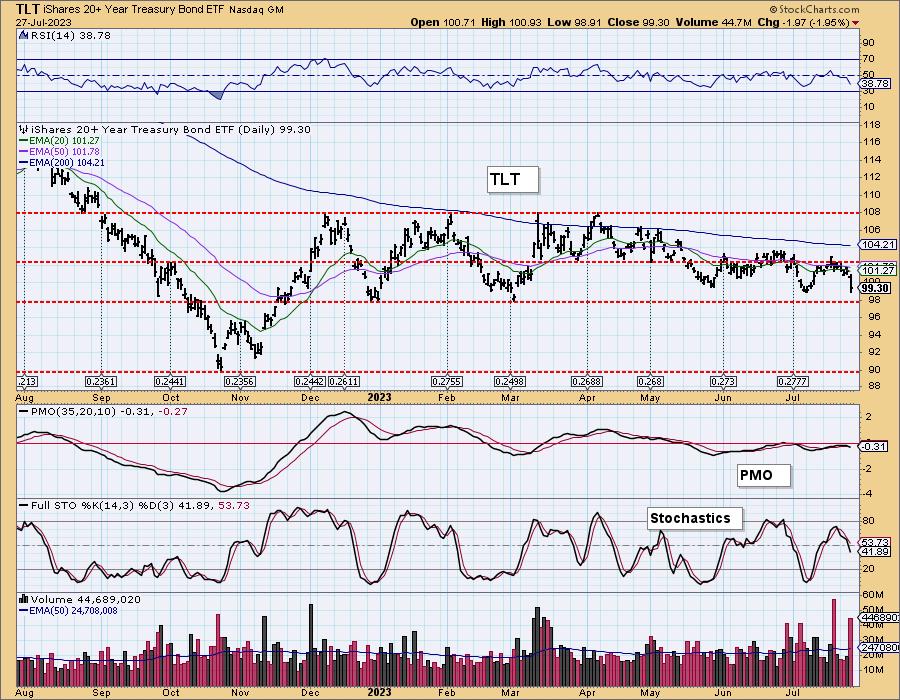Click the 101.27 price axis tag

click(x=878, y=270)
